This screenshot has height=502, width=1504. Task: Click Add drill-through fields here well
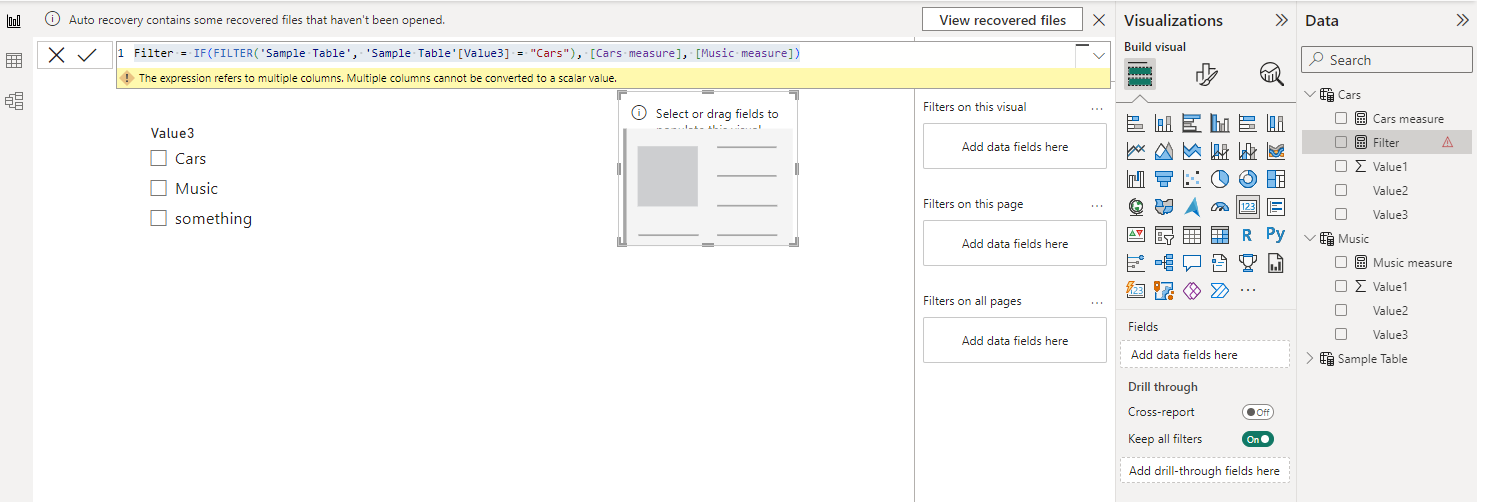[x=1204, y=471]
